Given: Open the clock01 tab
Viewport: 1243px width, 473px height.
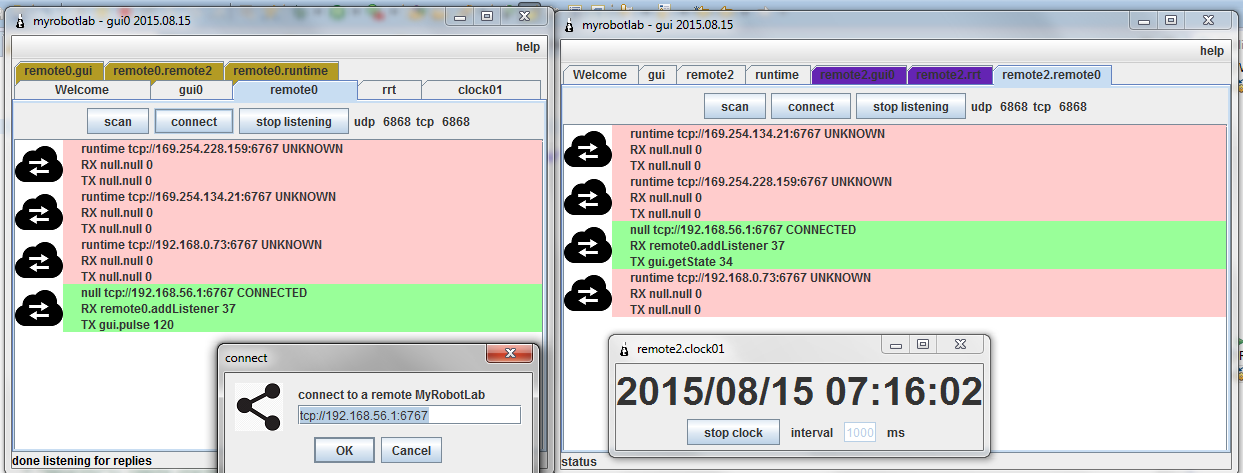Looking at the screenshot, I should pyautogui.click(x=480, y=90).
